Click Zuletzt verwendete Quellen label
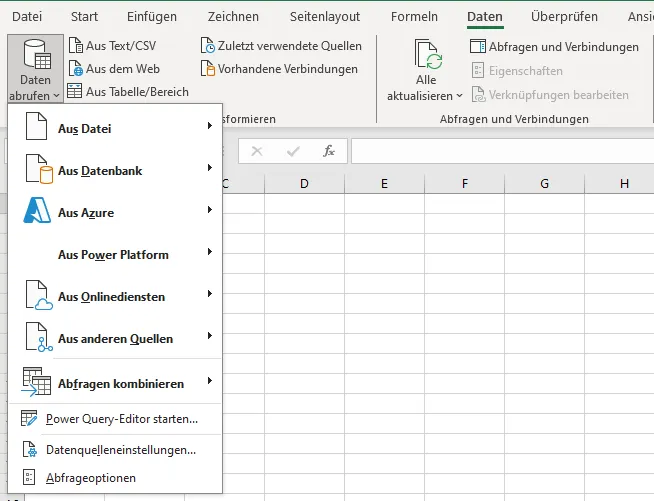 (289, 46)
